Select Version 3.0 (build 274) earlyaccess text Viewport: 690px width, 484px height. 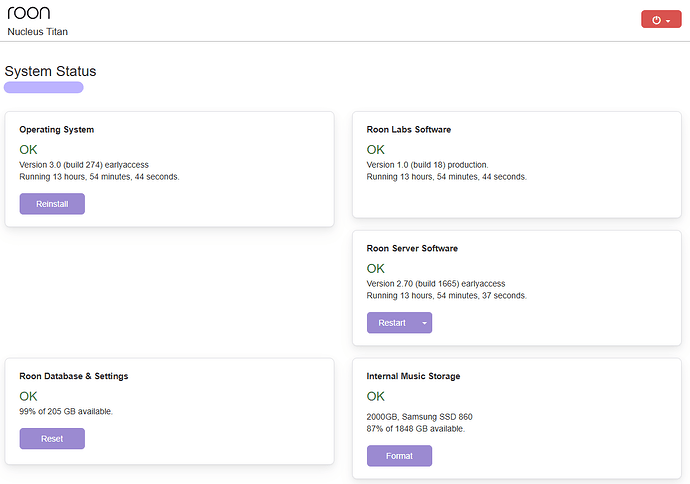[84, 165]
